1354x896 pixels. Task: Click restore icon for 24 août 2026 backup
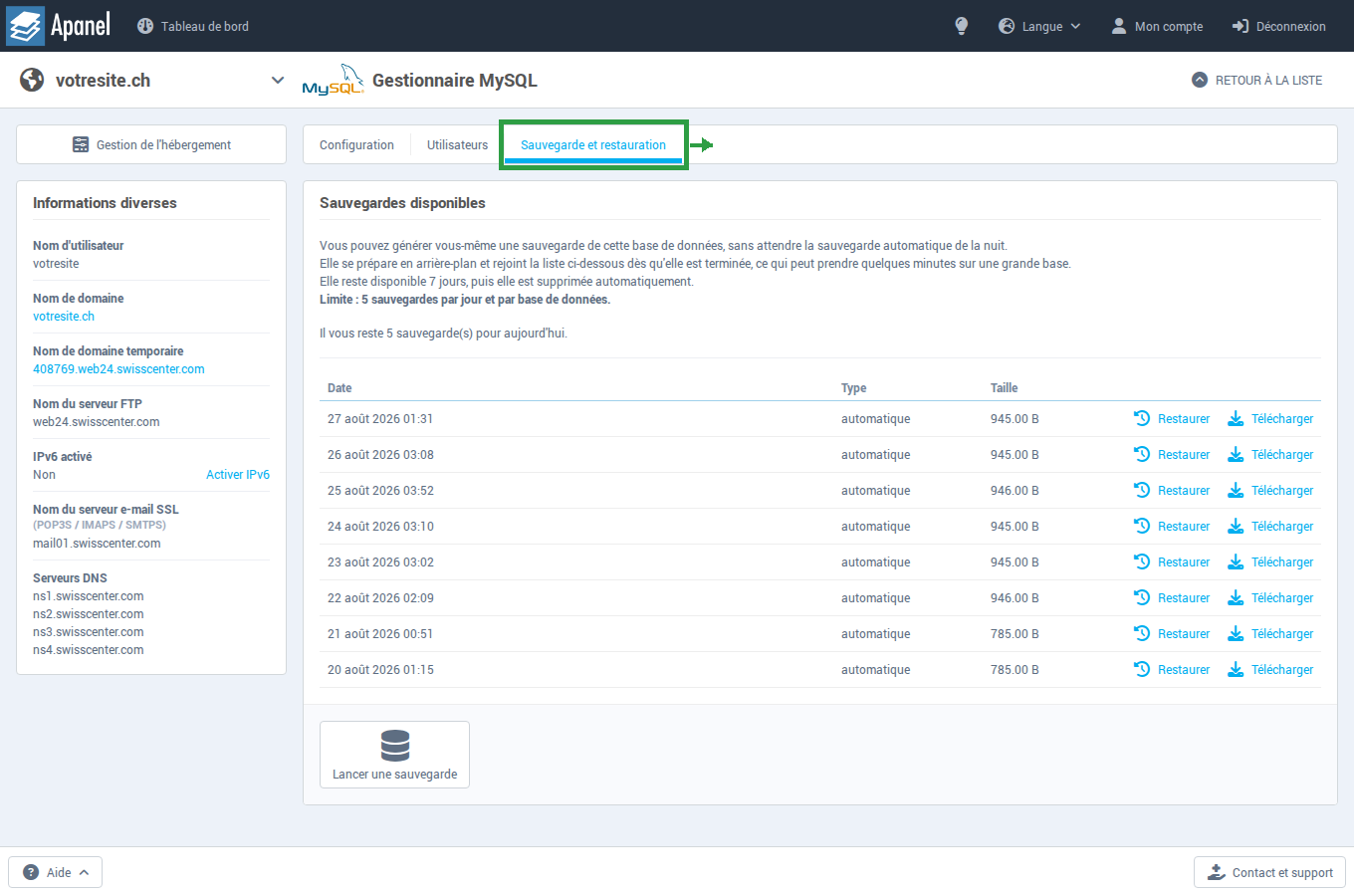[x=1142, y=526]
